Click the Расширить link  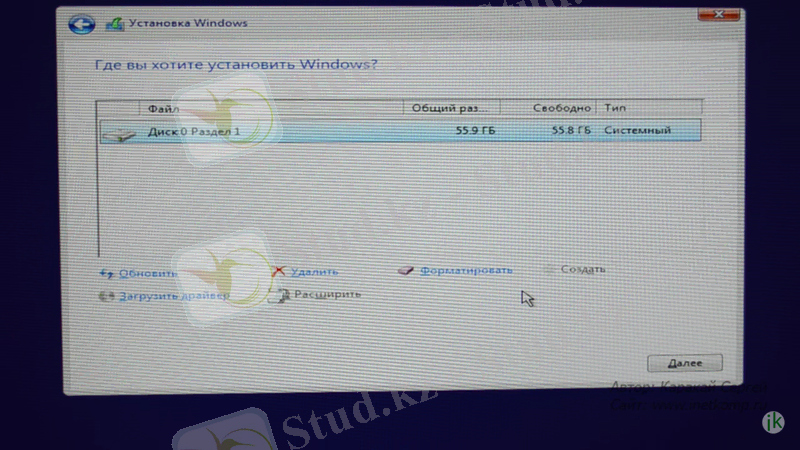(328, 294)
